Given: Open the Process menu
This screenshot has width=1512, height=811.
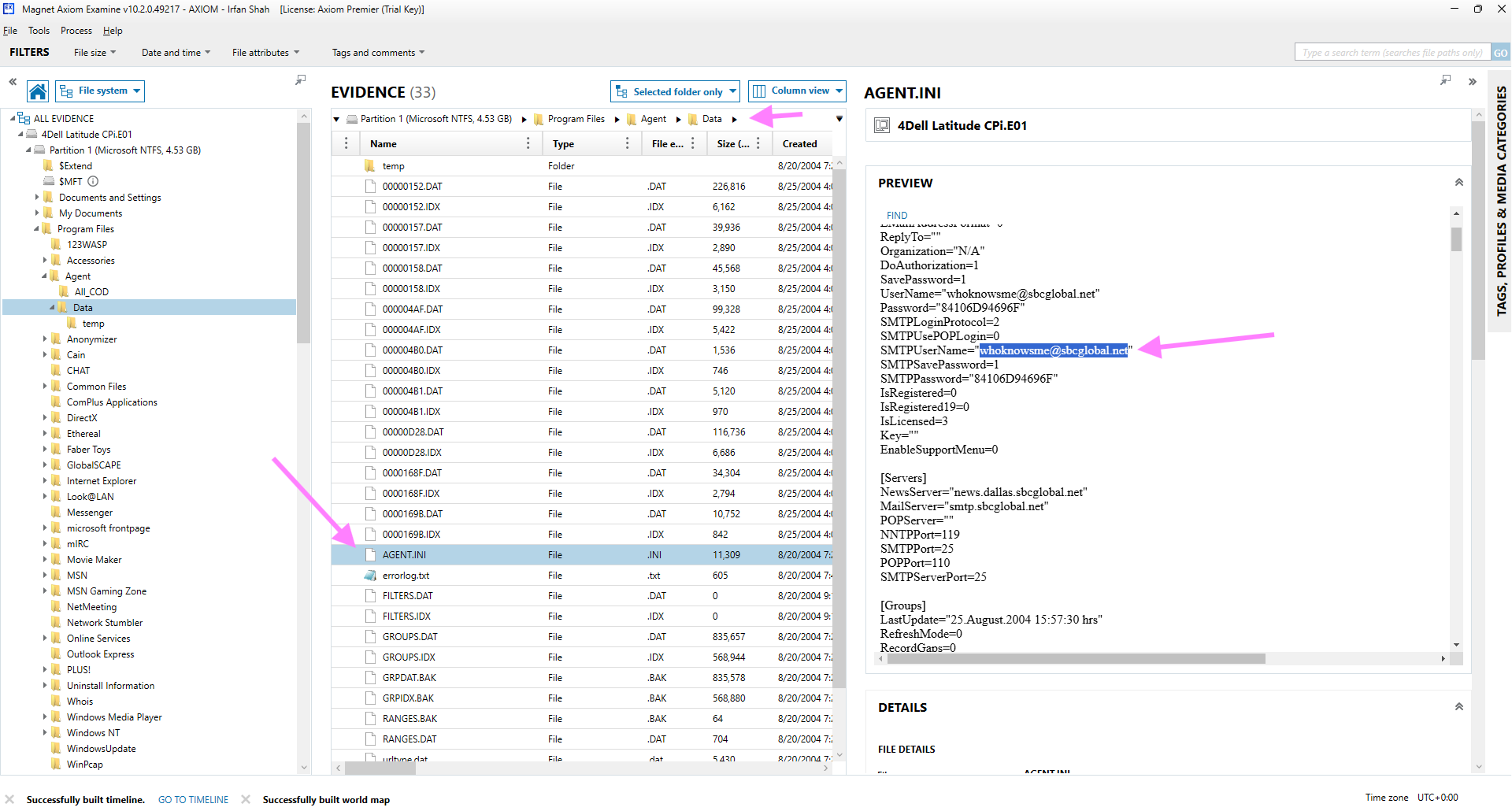Looking at the screenshot, I should [76, 31].
